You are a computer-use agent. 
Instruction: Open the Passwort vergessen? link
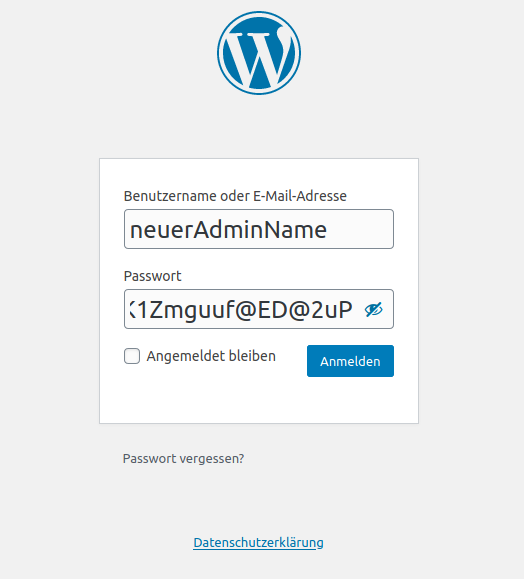[x=183, y=459]
